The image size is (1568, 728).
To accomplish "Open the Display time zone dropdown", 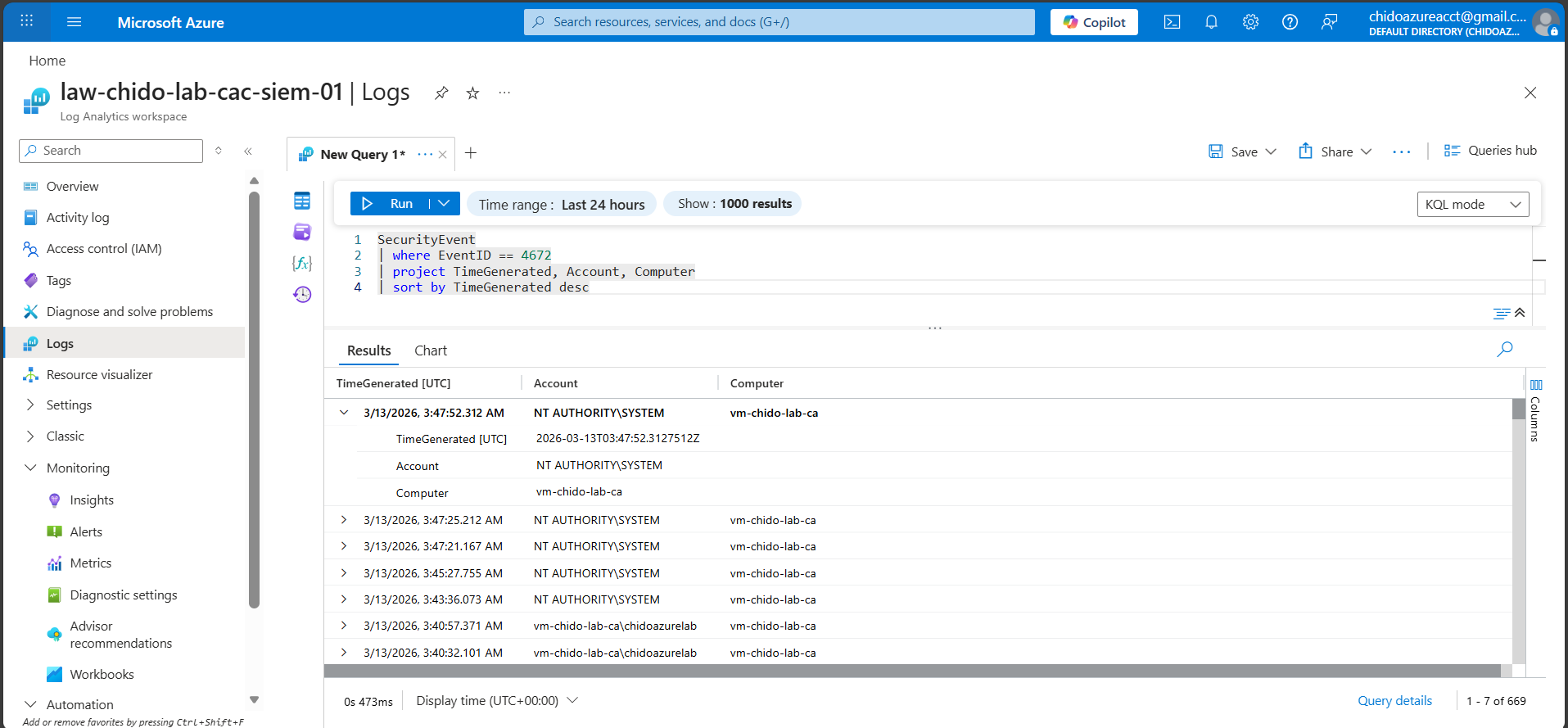I will [x=497, y=701].
